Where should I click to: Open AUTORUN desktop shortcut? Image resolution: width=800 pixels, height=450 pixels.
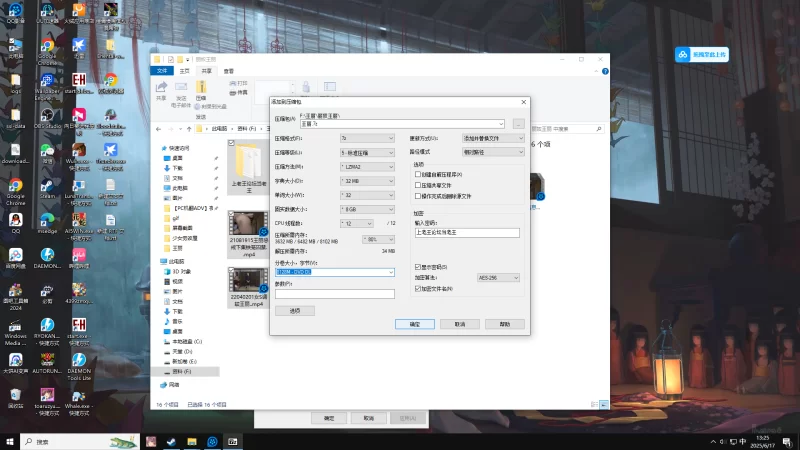47,363
